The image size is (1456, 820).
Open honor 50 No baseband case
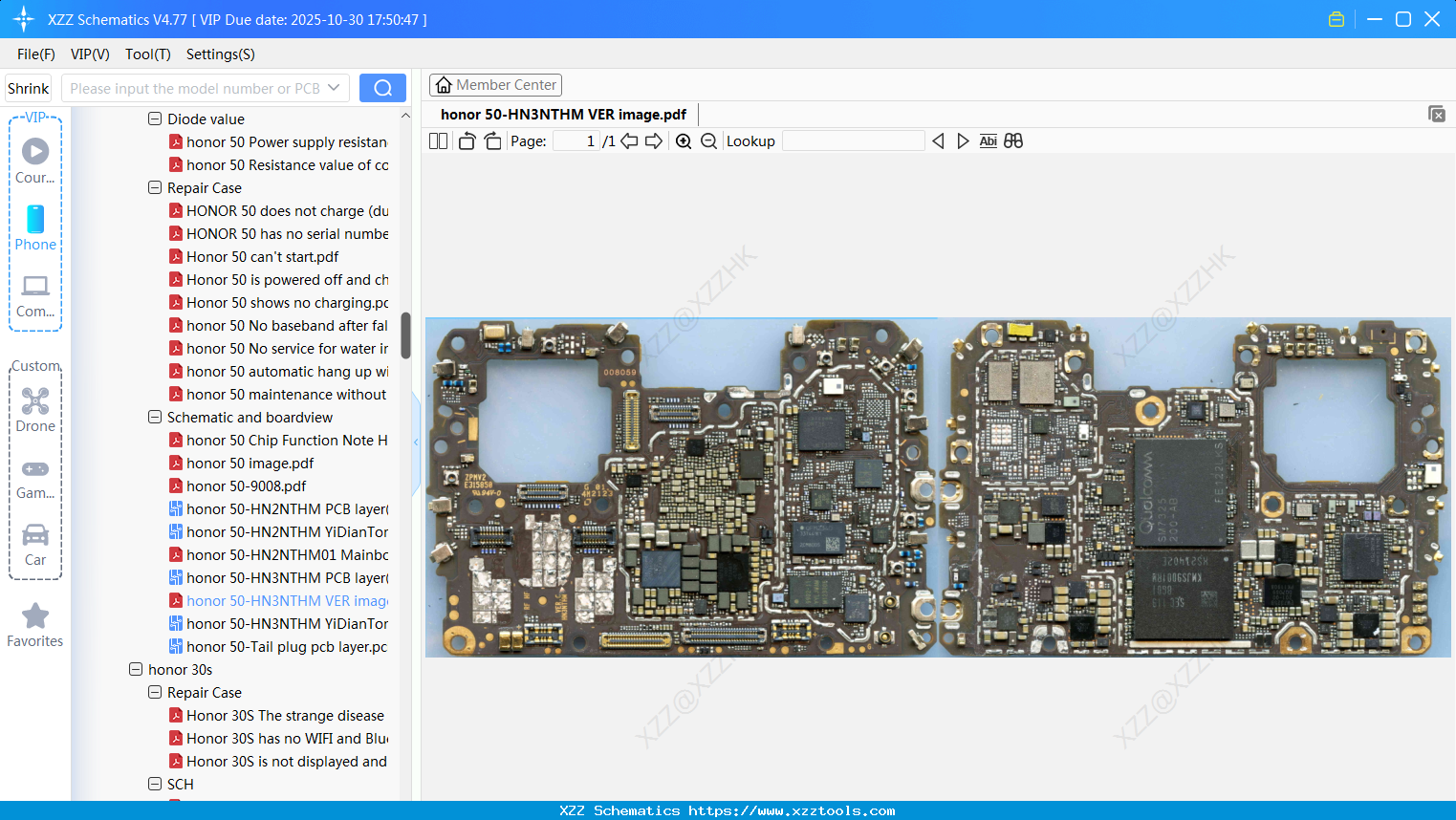[278, 326]
